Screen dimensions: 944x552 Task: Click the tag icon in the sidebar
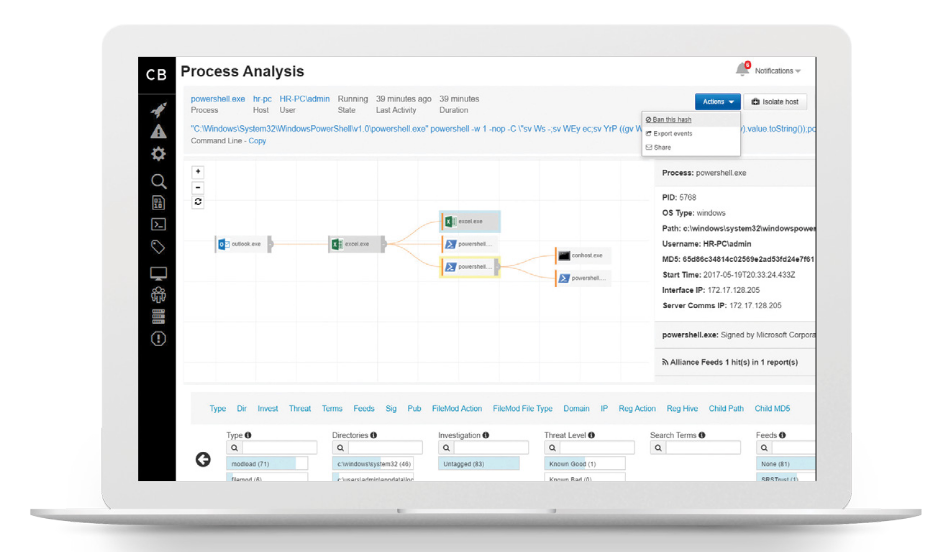pyautogui.click(x=158, y=247)
